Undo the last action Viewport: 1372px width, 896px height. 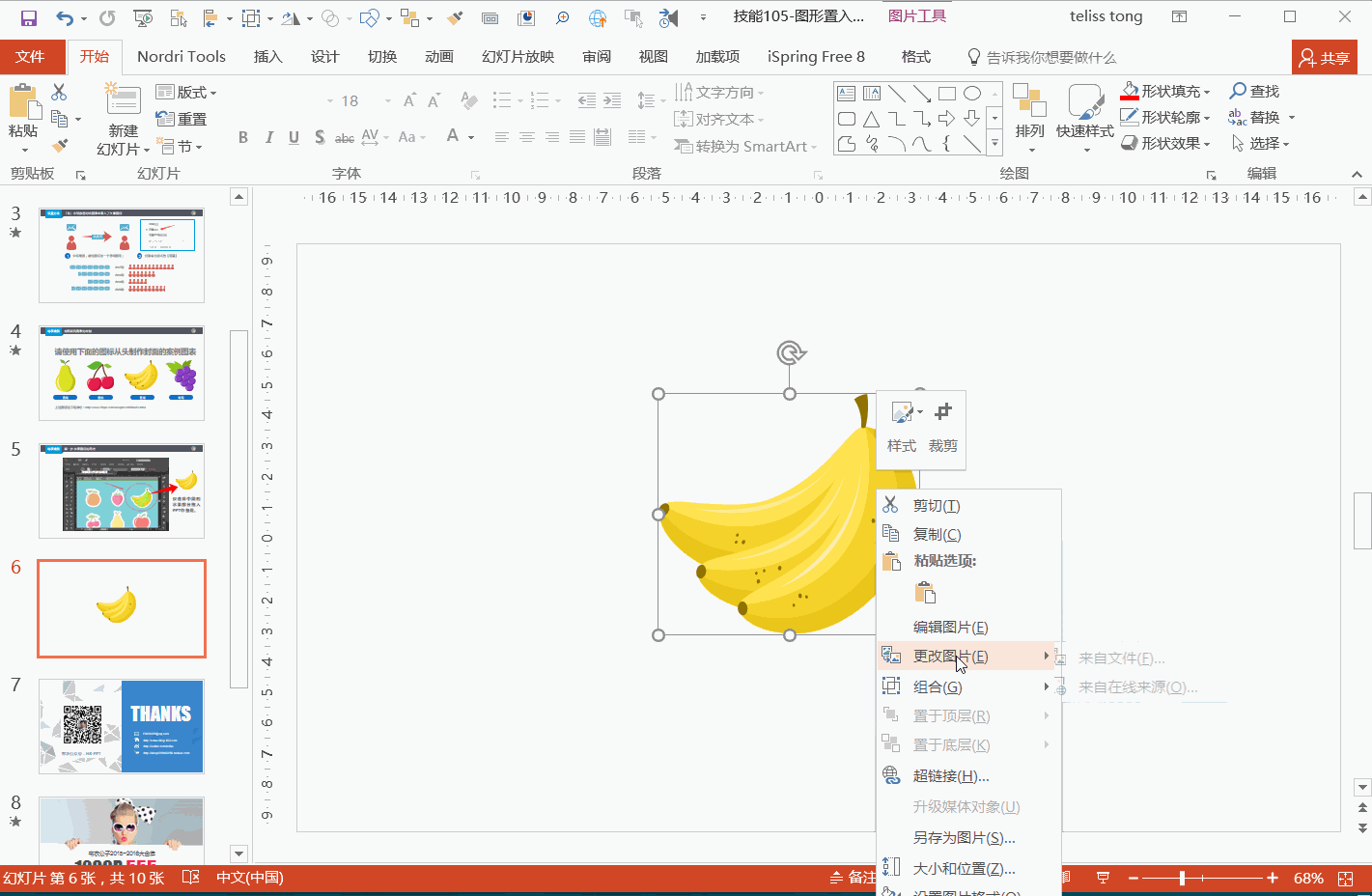tap(65, 17)
